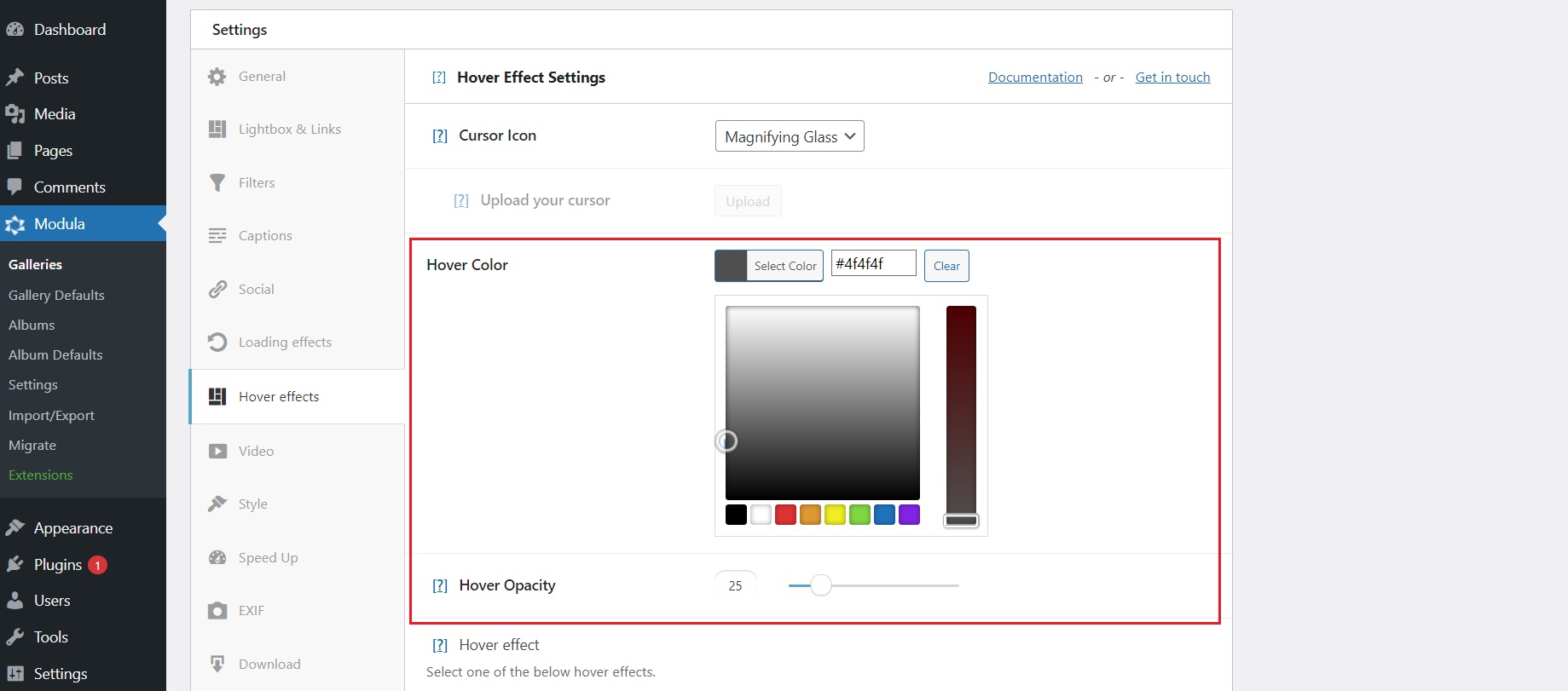Open help tooltip for Hover Opacity
1568x691 pixels.
tap(440, 585)
